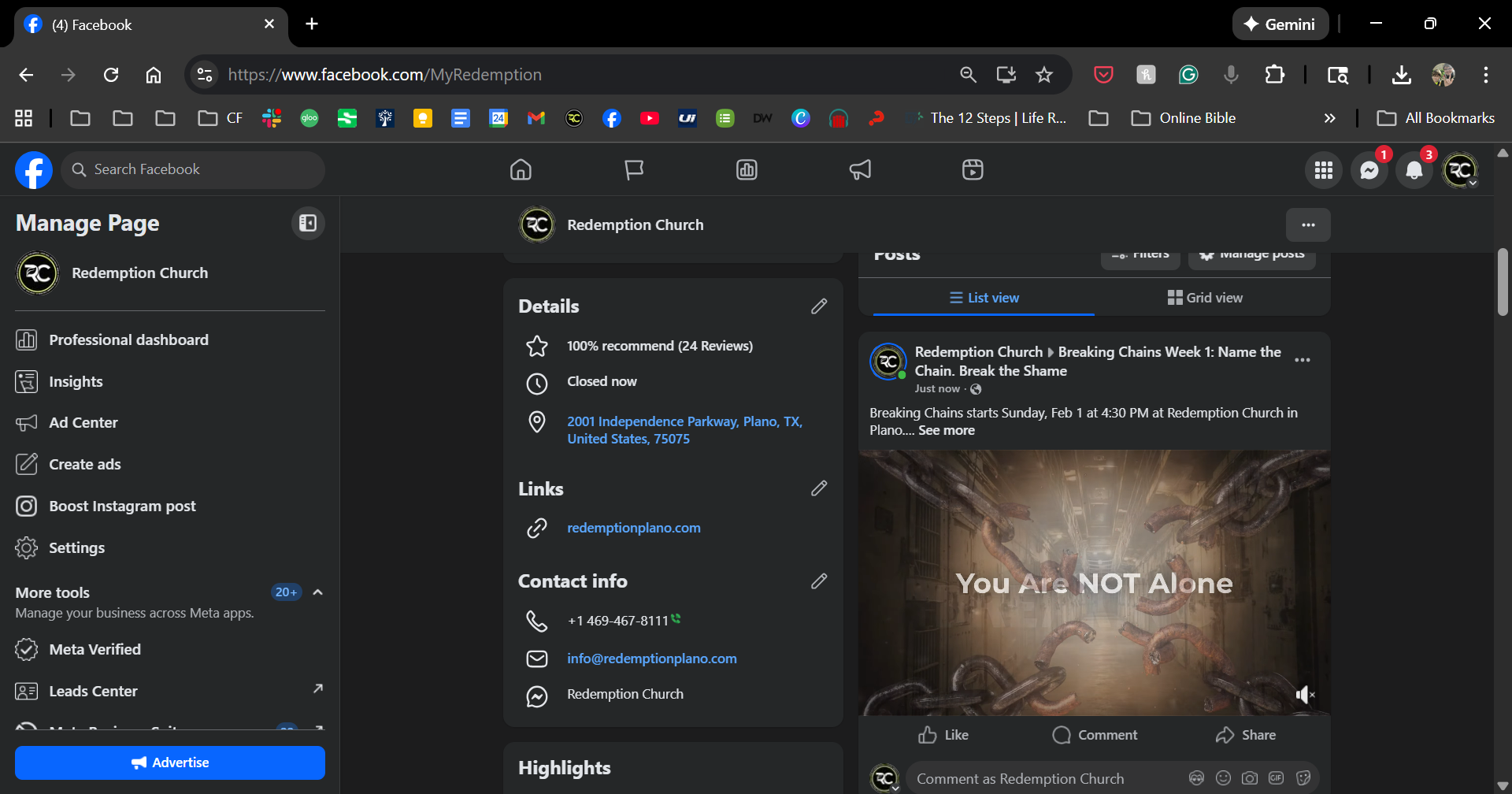1512x794 pixels.
Task: Open the Facebook apps grid menu
Action: pos(1323,170)
